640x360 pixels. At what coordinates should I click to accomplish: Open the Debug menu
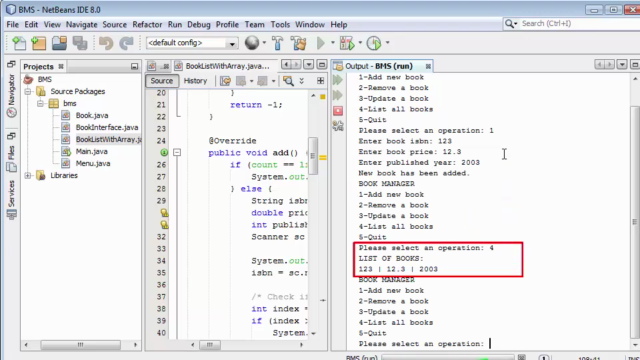coord(198,24)
